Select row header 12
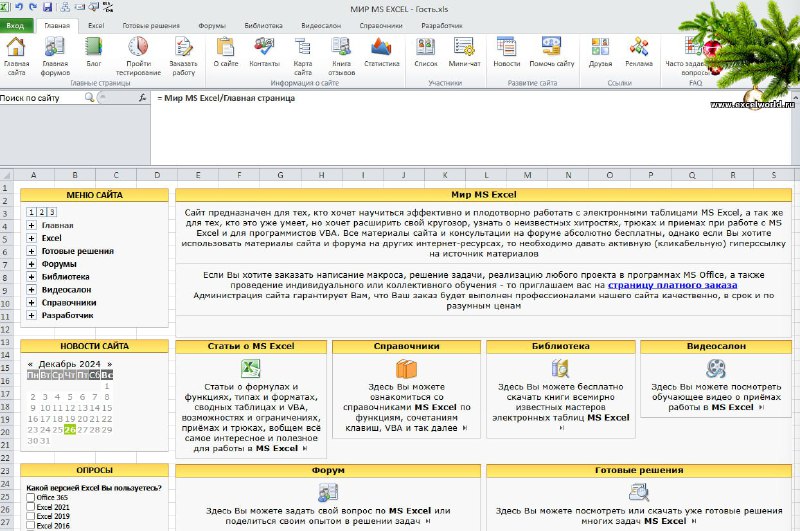This screenshot has width=800, height=531. click(x=5, y=330)
